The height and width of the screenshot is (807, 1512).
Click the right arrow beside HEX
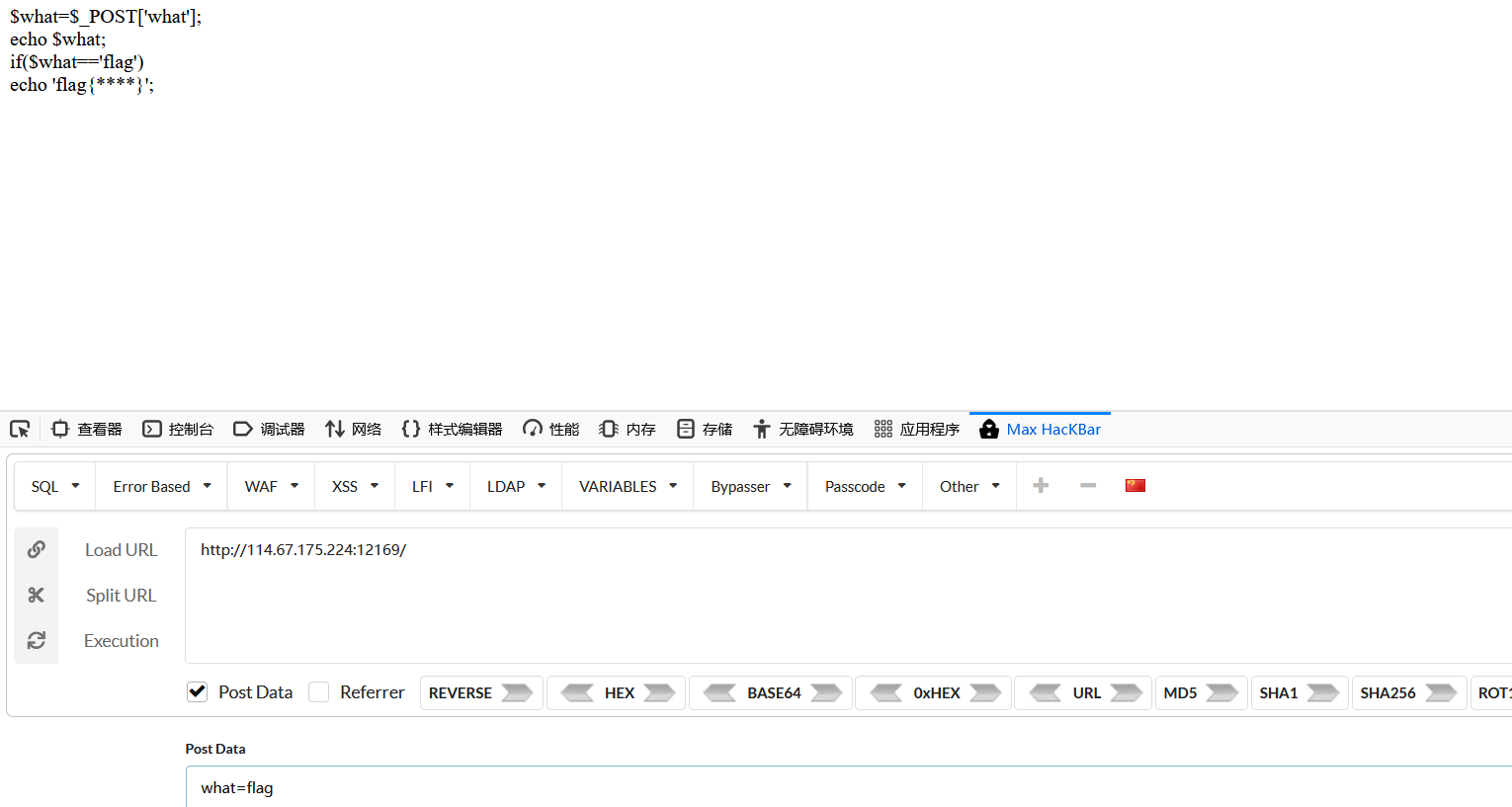click(659, 692)
